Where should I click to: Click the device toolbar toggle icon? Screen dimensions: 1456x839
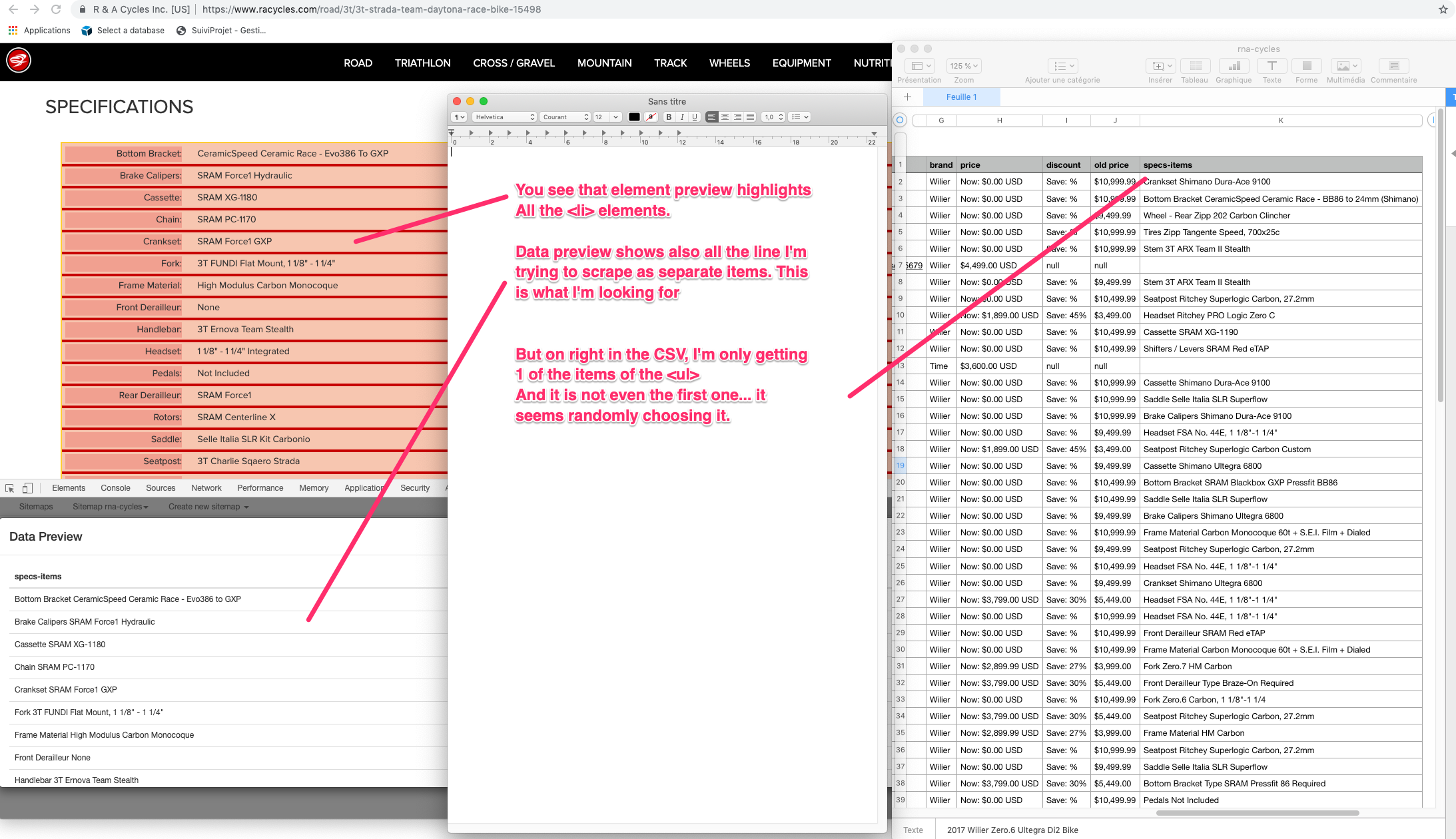point(27,488)
